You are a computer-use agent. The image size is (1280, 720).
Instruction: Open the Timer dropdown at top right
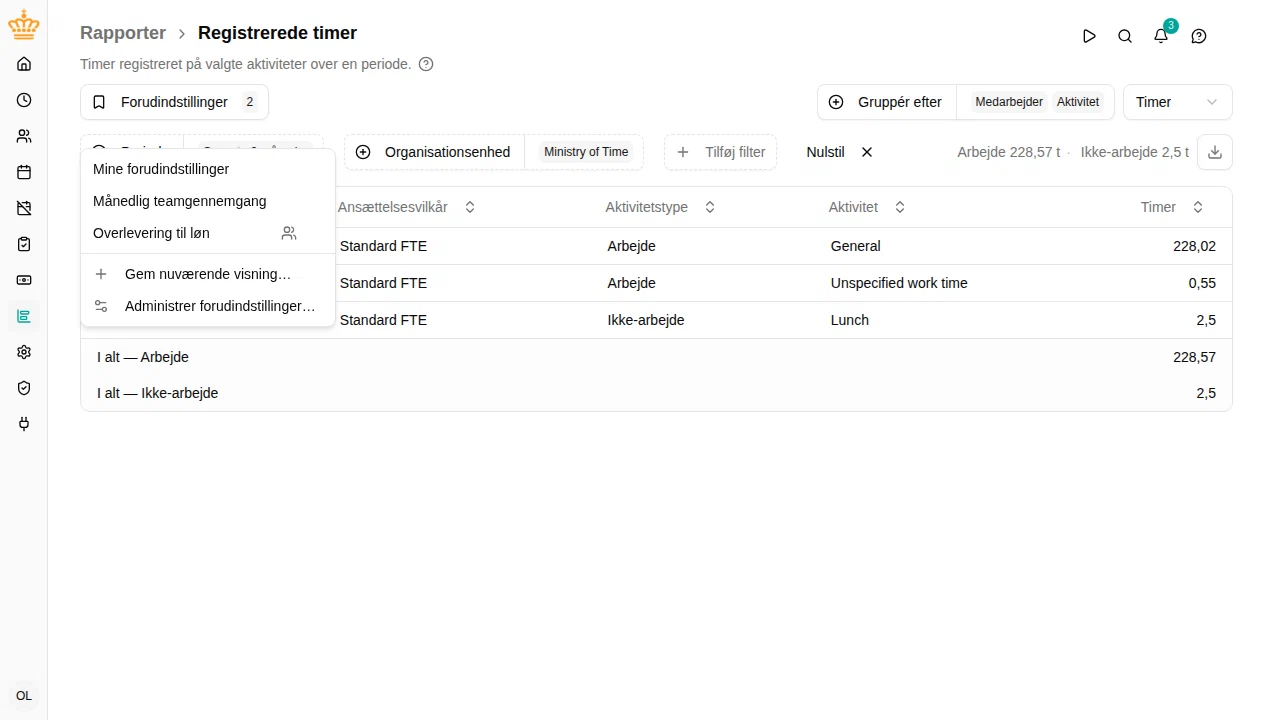click(x=1178, y=102)
